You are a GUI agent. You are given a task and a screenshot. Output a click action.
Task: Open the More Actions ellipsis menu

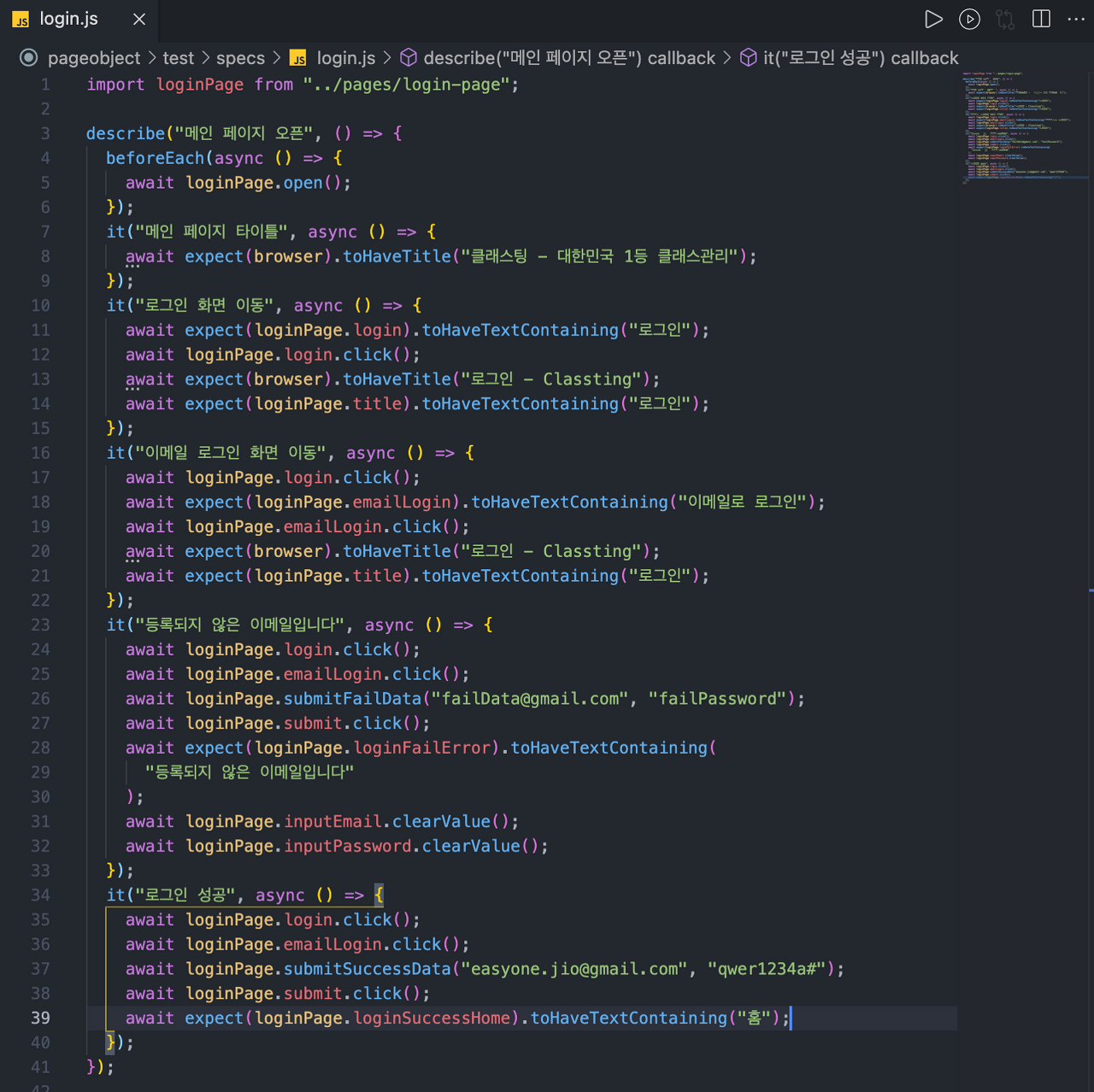[1076, 19]
